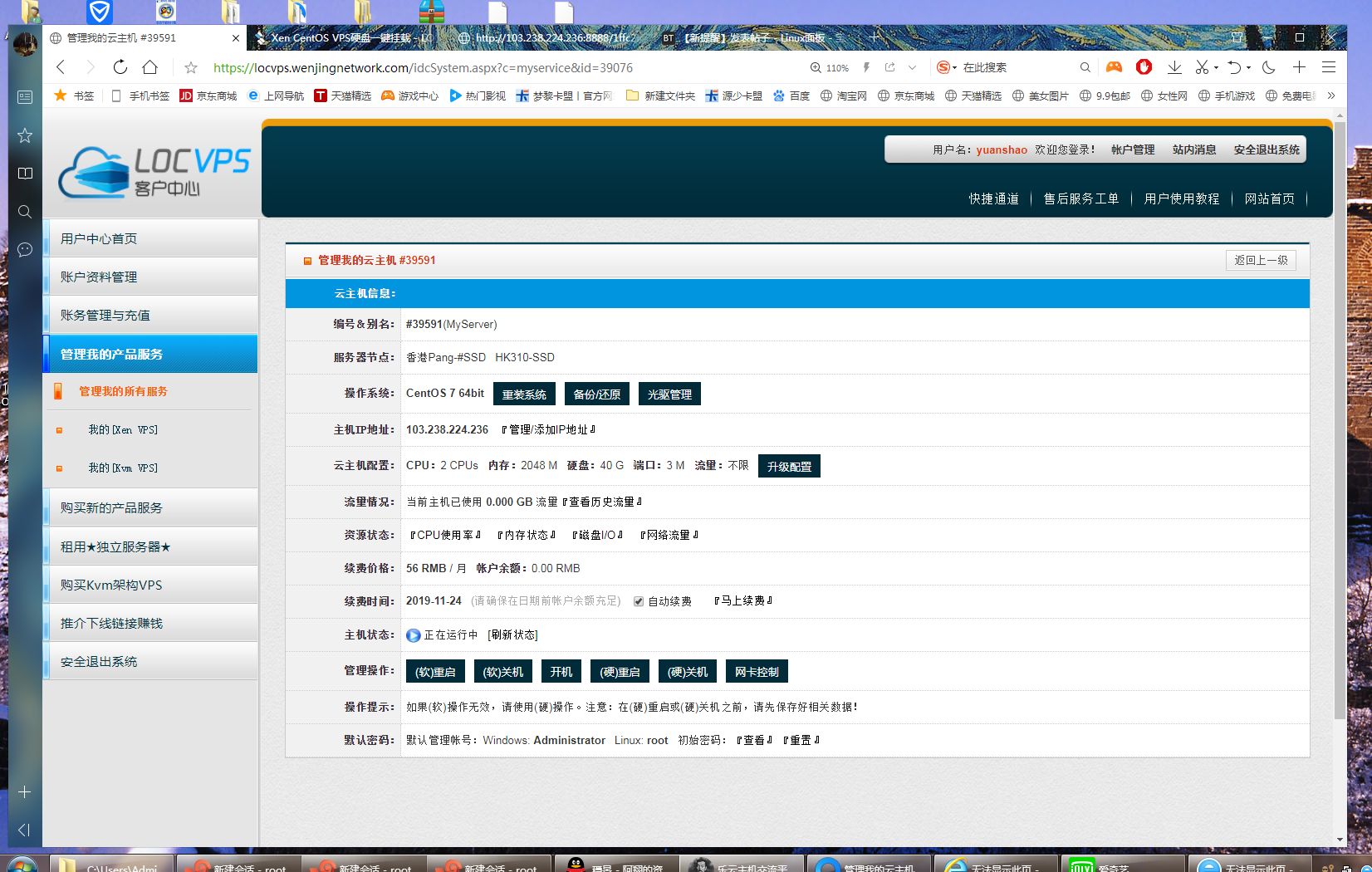1372x872 pixels.
Task: Toggle the 自动续费 checkbox
Action: coord(639,601)
